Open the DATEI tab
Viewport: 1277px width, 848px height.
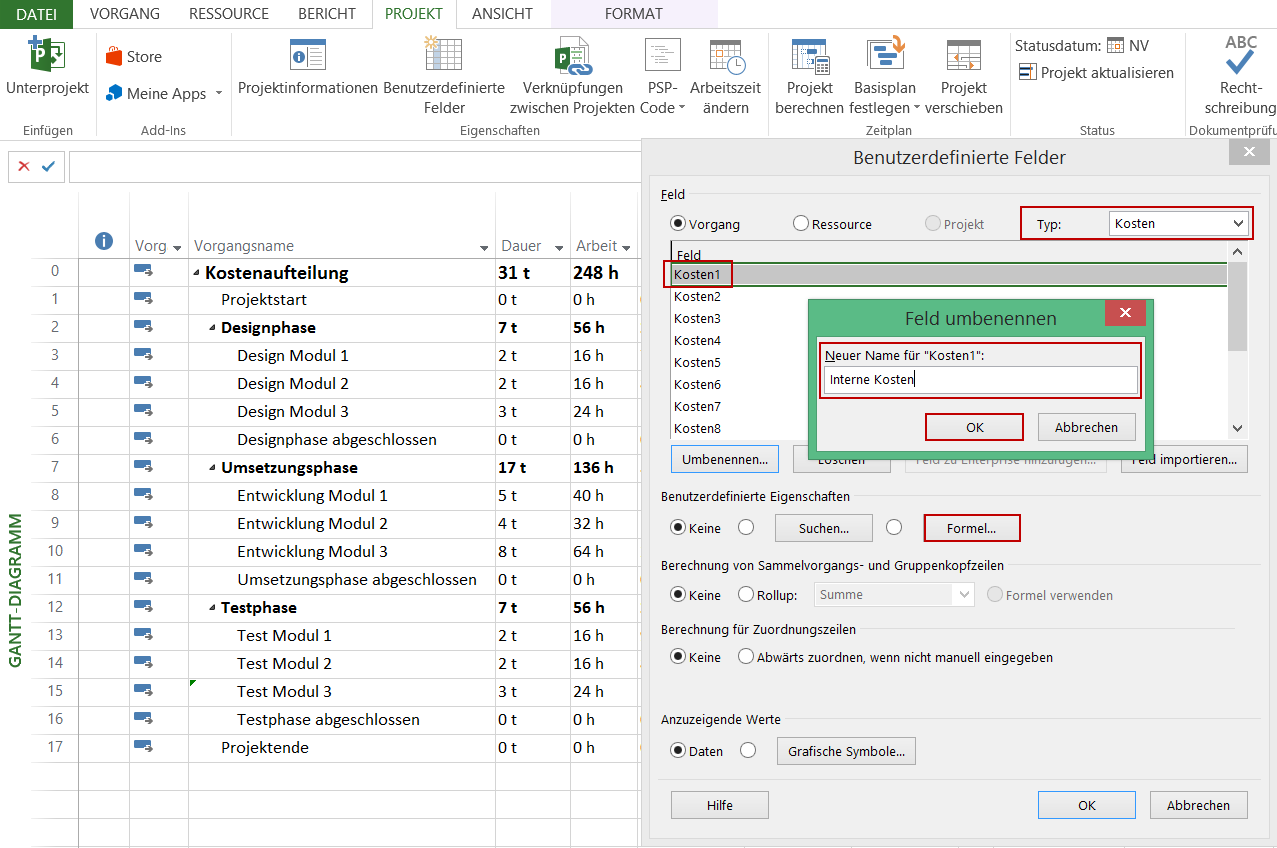[36, 14]
